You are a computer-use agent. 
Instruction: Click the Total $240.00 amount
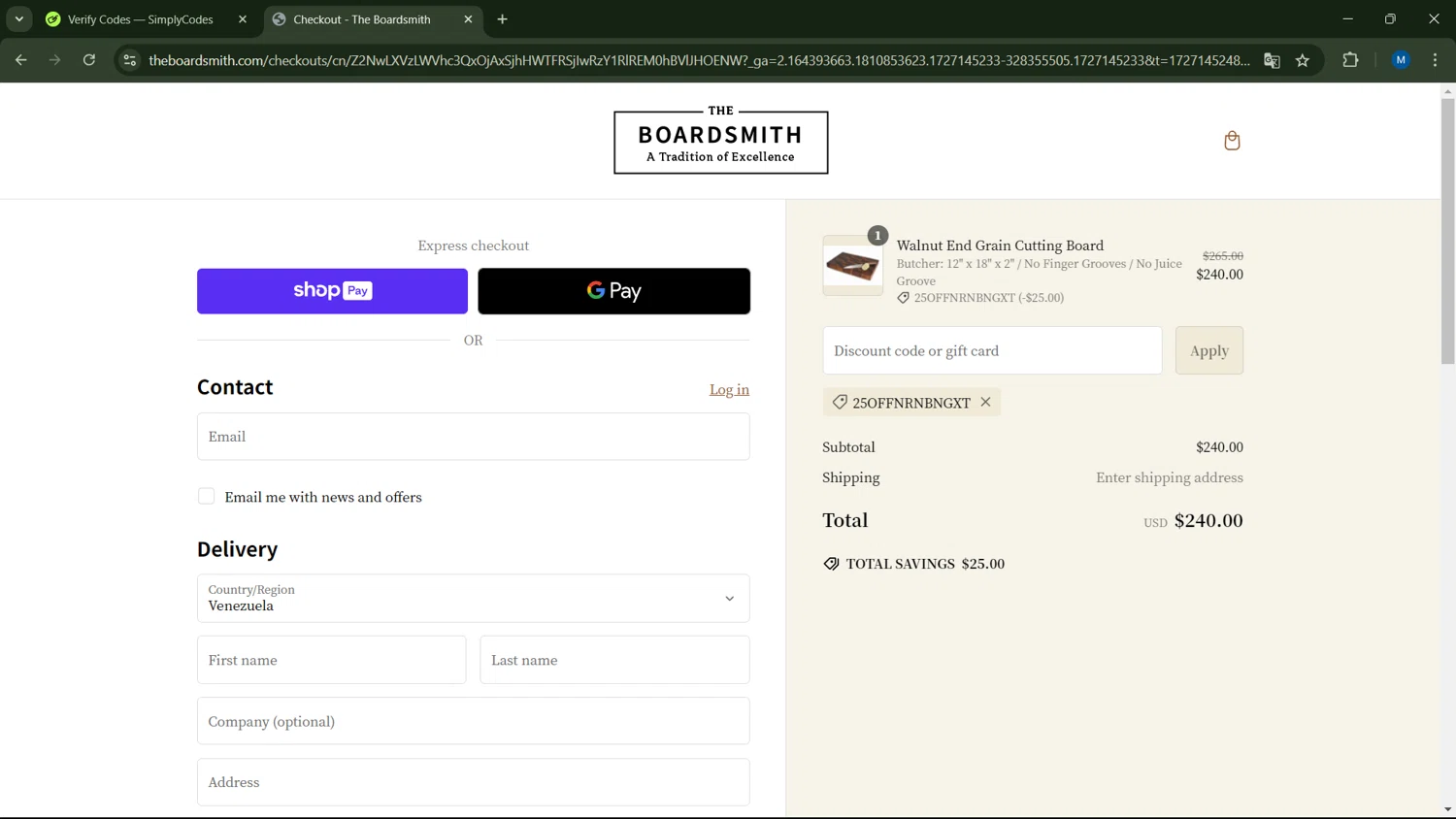click(x=1208, y=520)
